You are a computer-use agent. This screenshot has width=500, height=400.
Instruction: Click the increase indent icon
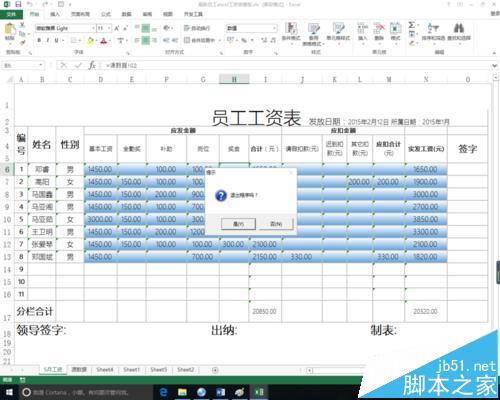(175, 40)
